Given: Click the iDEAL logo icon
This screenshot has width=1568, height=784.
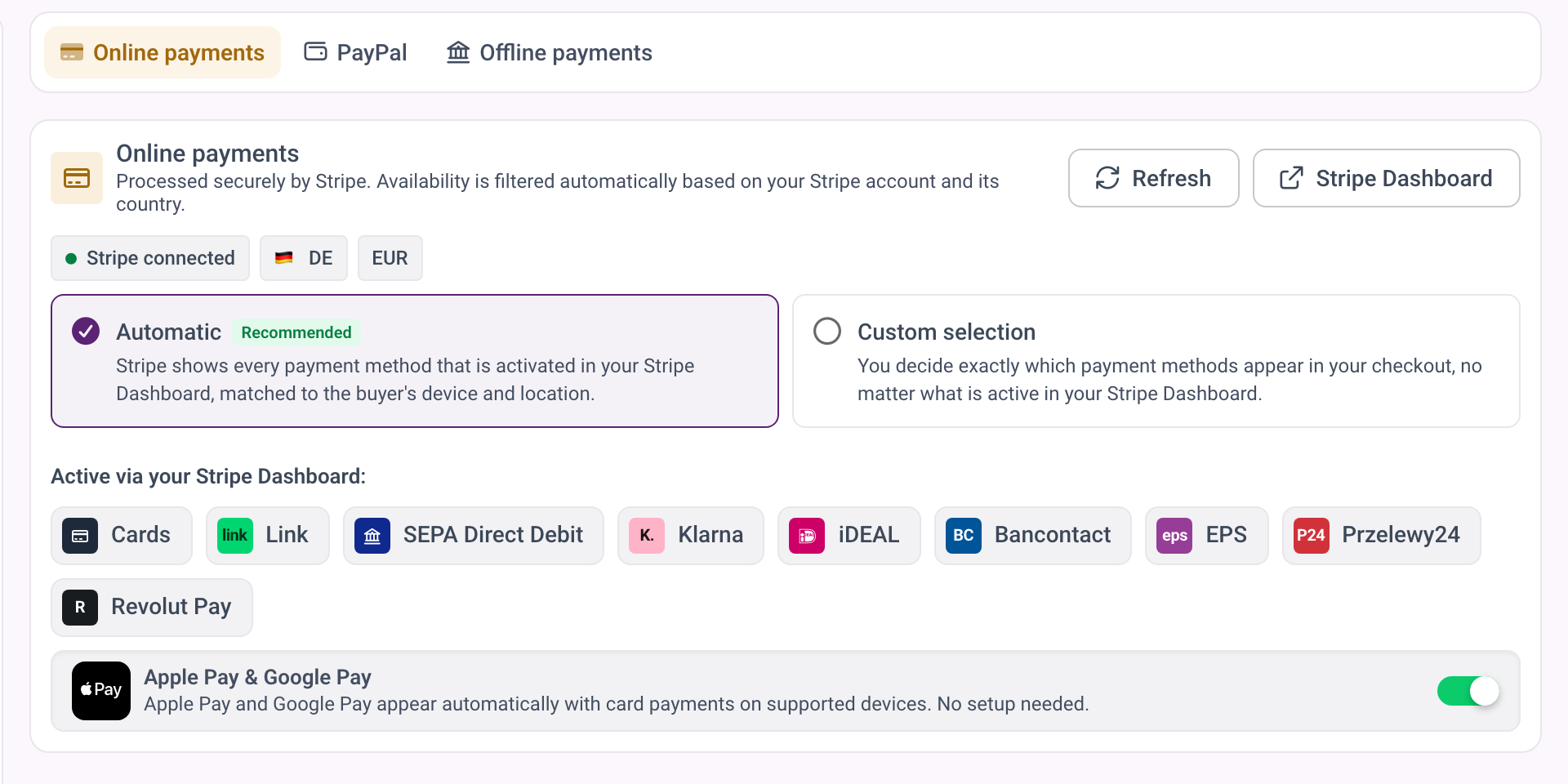Looking at the screenshot, I should click(x=807, y=536).
